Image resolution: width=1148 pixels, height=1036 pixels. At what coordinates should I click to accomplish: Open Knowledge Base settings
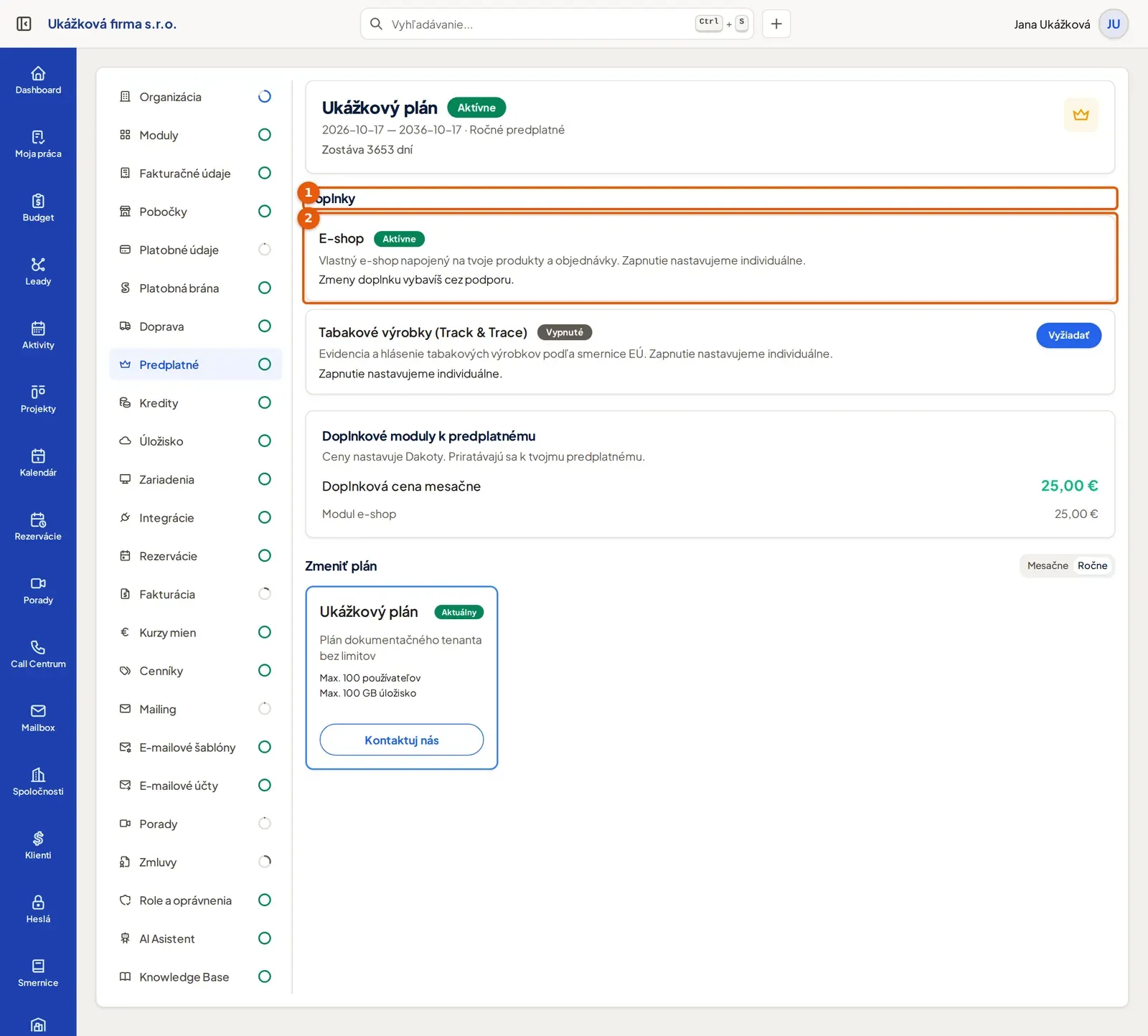[195, 977]
